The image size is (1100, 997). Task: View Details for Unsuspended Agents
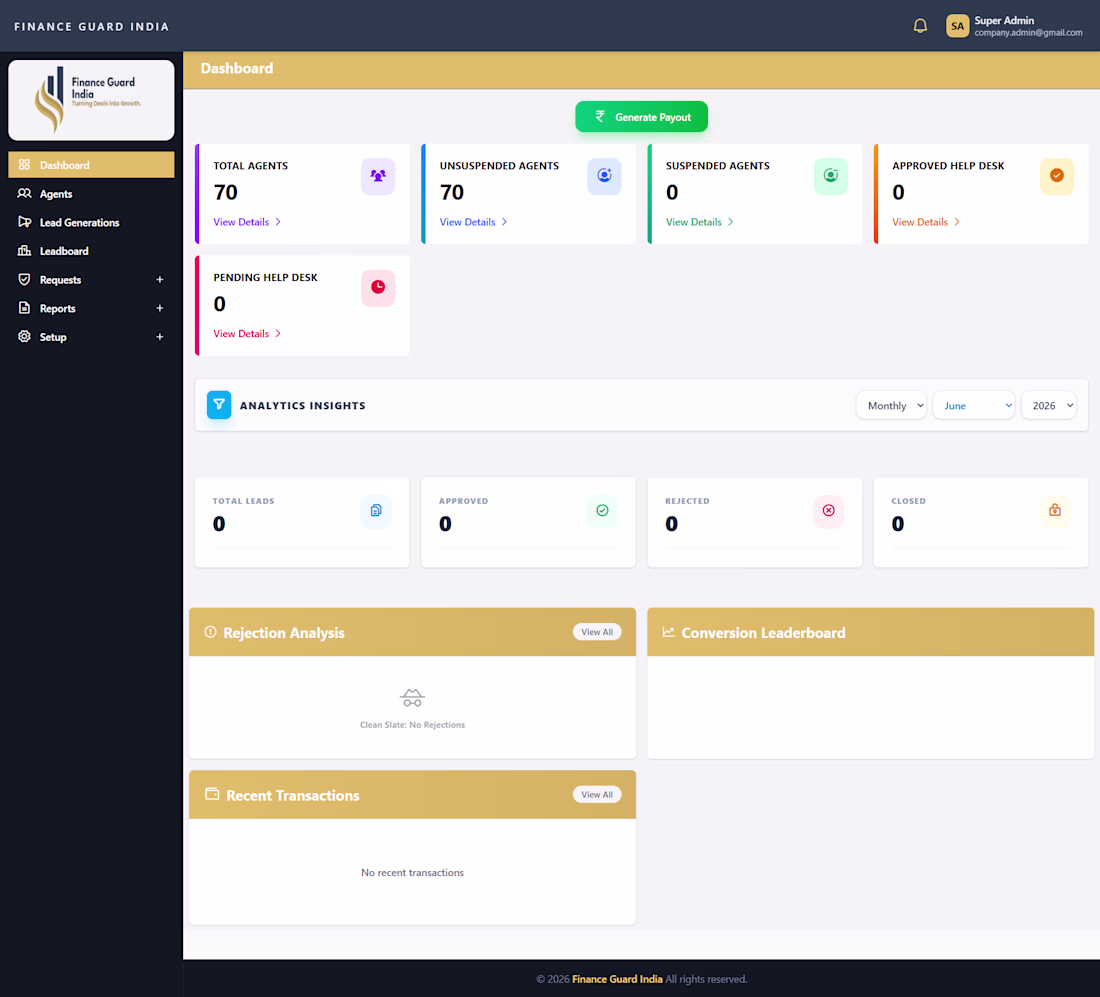point(474,222)
